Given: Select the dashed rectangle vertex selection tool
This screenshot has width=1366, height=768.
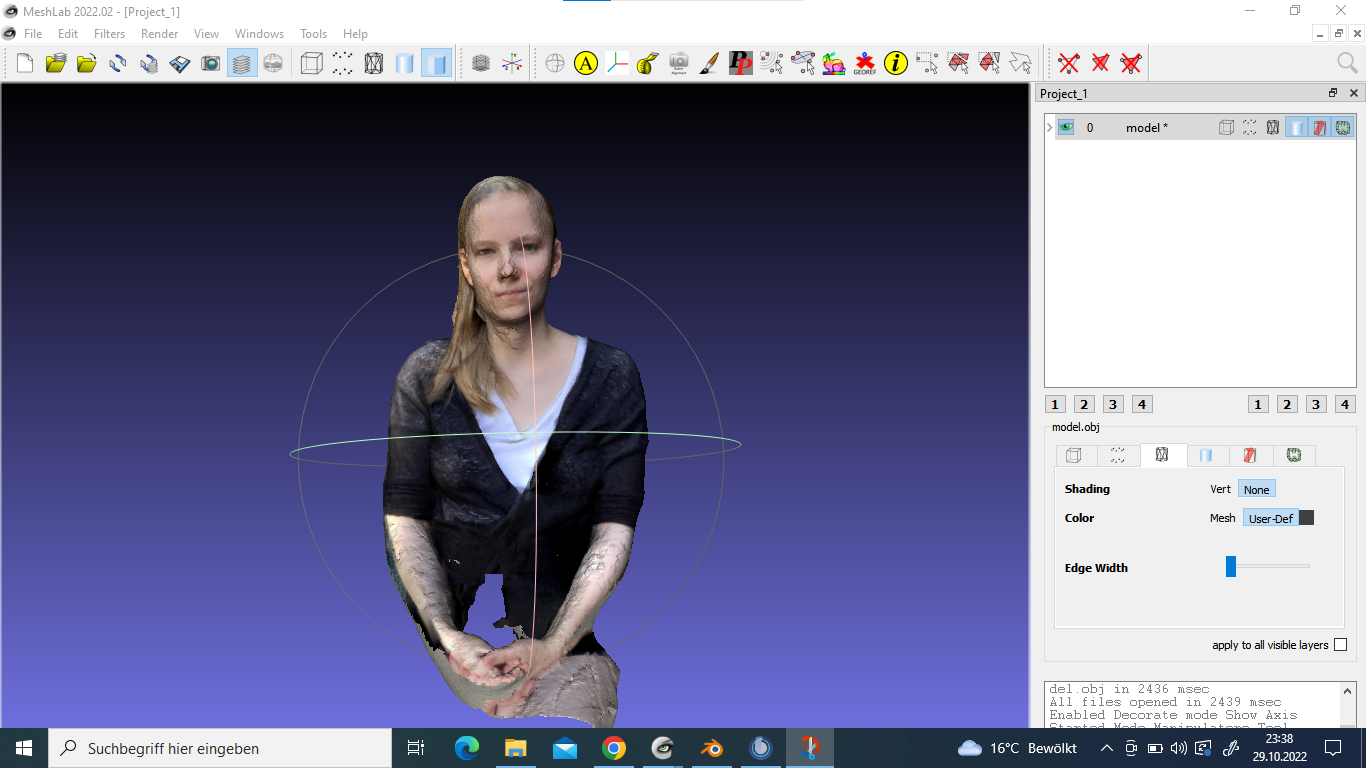Looking at the screenshot, I should pyautogui.click(x=927, y=64).
